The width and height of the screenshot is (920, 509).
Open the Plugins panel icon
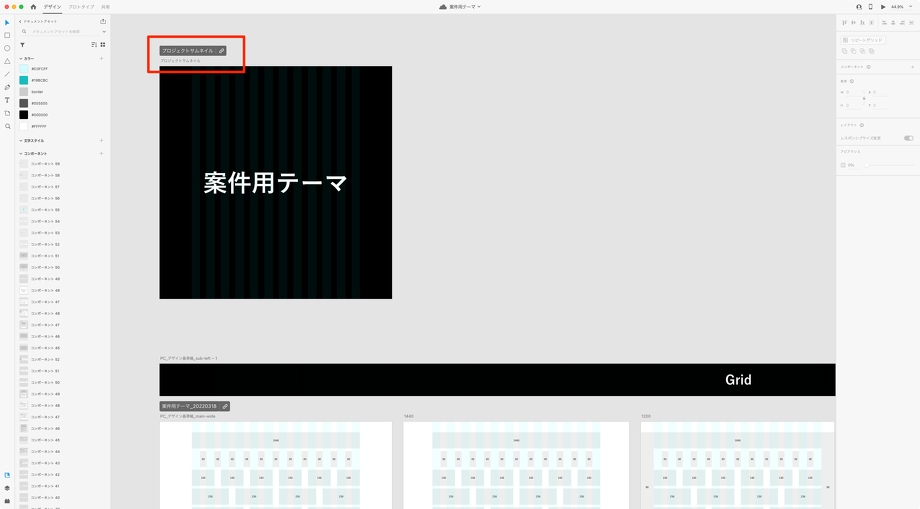click(7, 501)
